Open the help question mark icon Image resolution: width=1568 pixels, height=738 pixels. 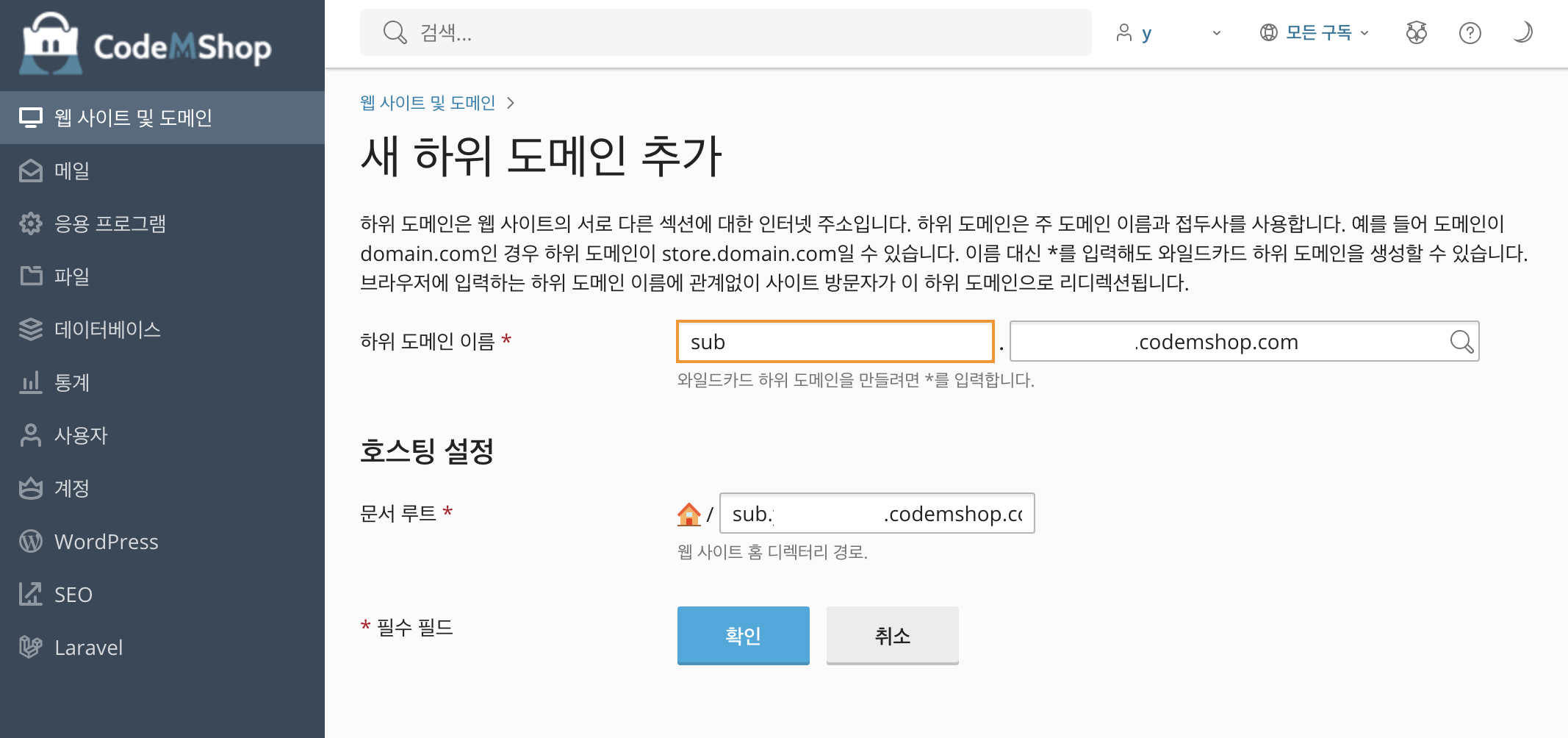point(1470,33)
